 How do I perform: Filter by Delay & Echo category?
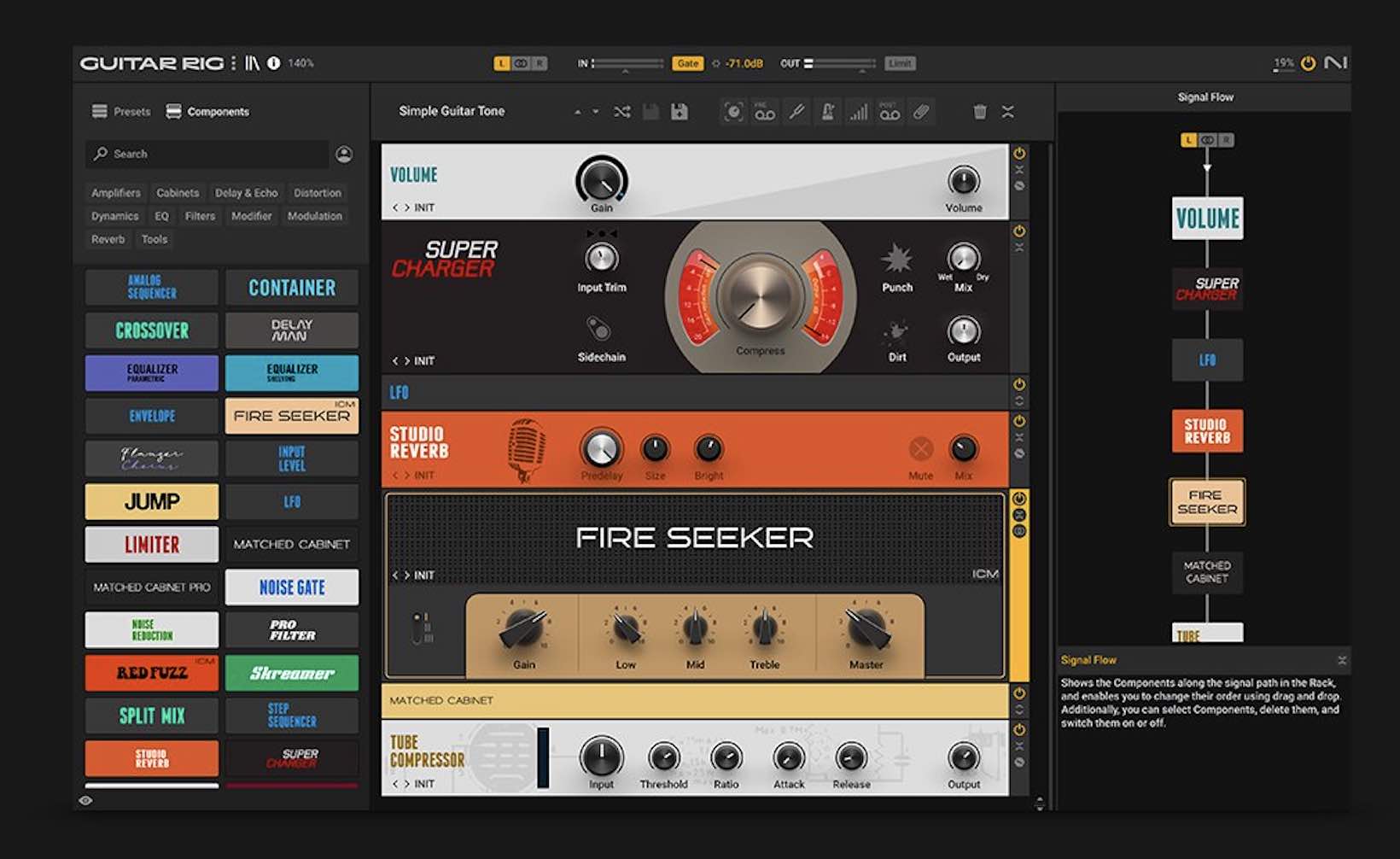coord(246,193)
